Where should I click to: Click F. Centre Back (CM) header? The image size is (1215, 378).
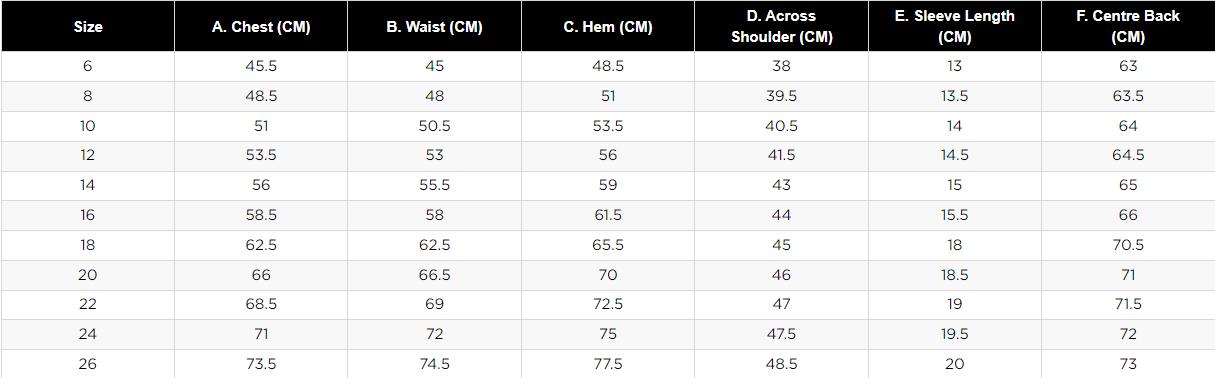coord(1128,27)
